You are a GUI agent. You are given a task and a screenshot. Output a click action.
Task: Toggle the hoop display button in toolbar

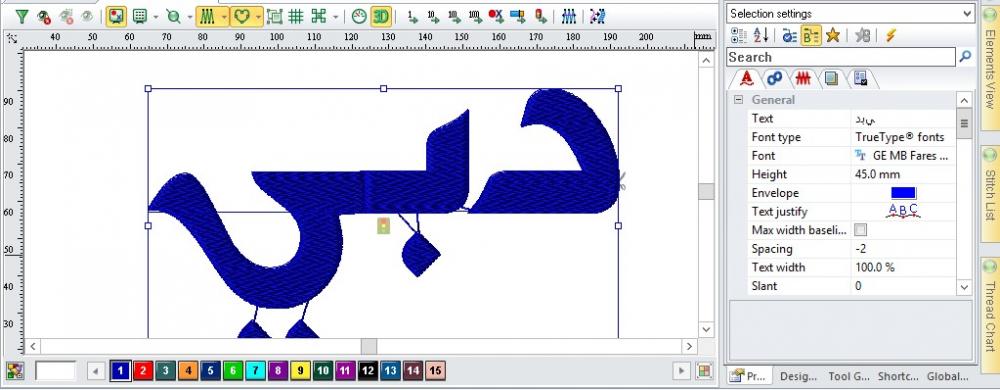(x=115, y=17)
